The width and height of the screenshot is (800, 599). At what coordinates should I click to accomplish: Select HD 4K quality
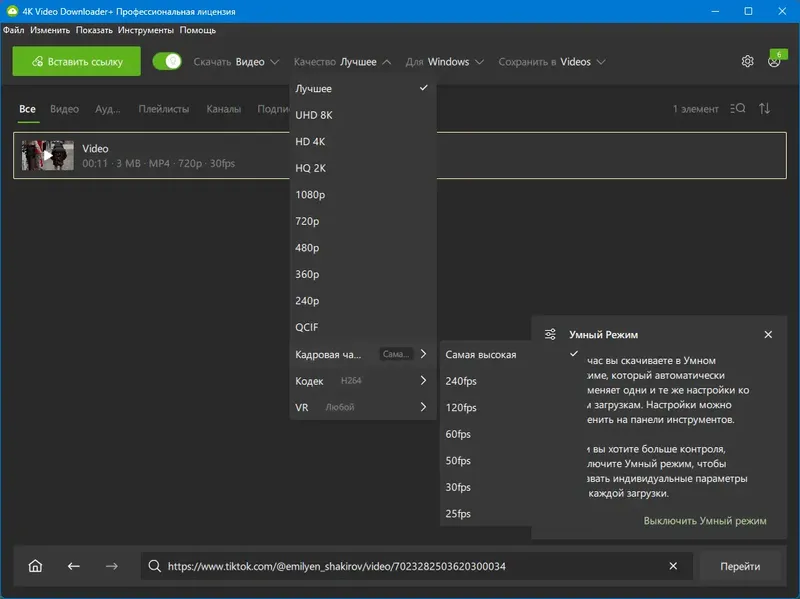pyautogui.click(x=361, y=141)
